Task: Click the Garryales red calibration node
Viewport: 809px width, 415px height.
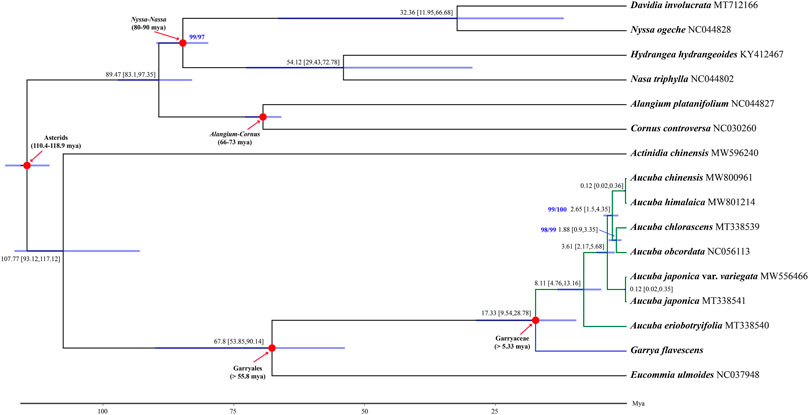Action: (272, 348)
